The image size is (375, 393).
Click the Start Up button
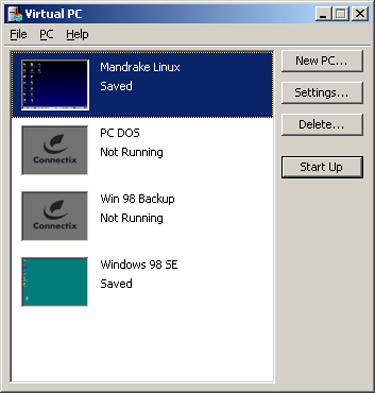point(322,167)
